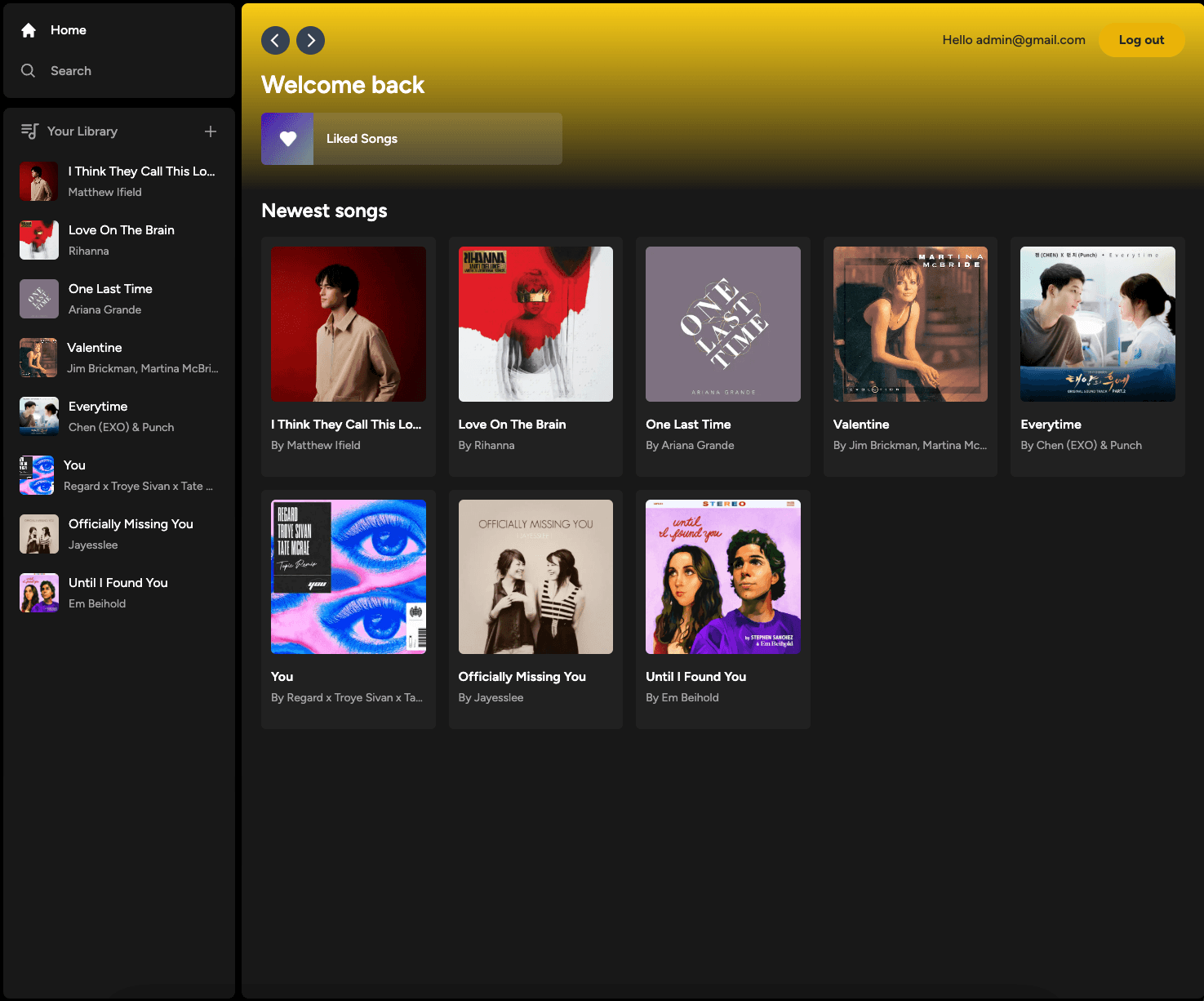
Task: Go forward with right arrow button
Action: point(311,40)
